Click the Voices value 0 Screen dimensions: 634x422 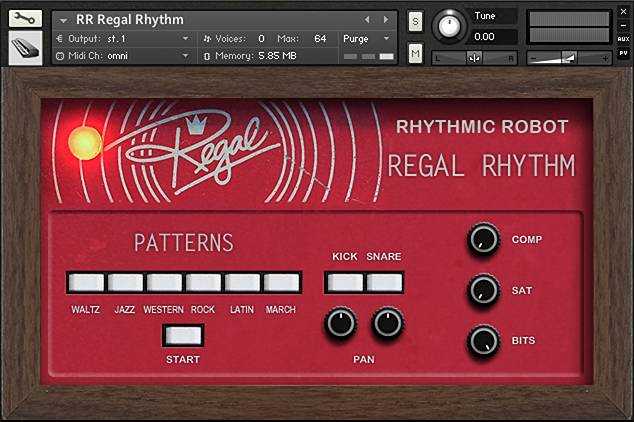[x=262, y=38]
